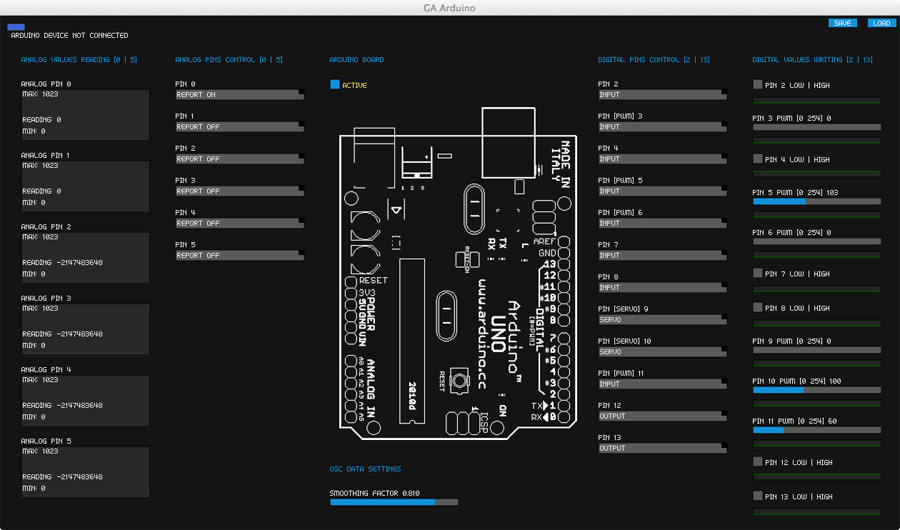Open digital PIN 2 INPUT mode dropdown
The height and width of the screenshot is (530, 900).
(662, 95)
